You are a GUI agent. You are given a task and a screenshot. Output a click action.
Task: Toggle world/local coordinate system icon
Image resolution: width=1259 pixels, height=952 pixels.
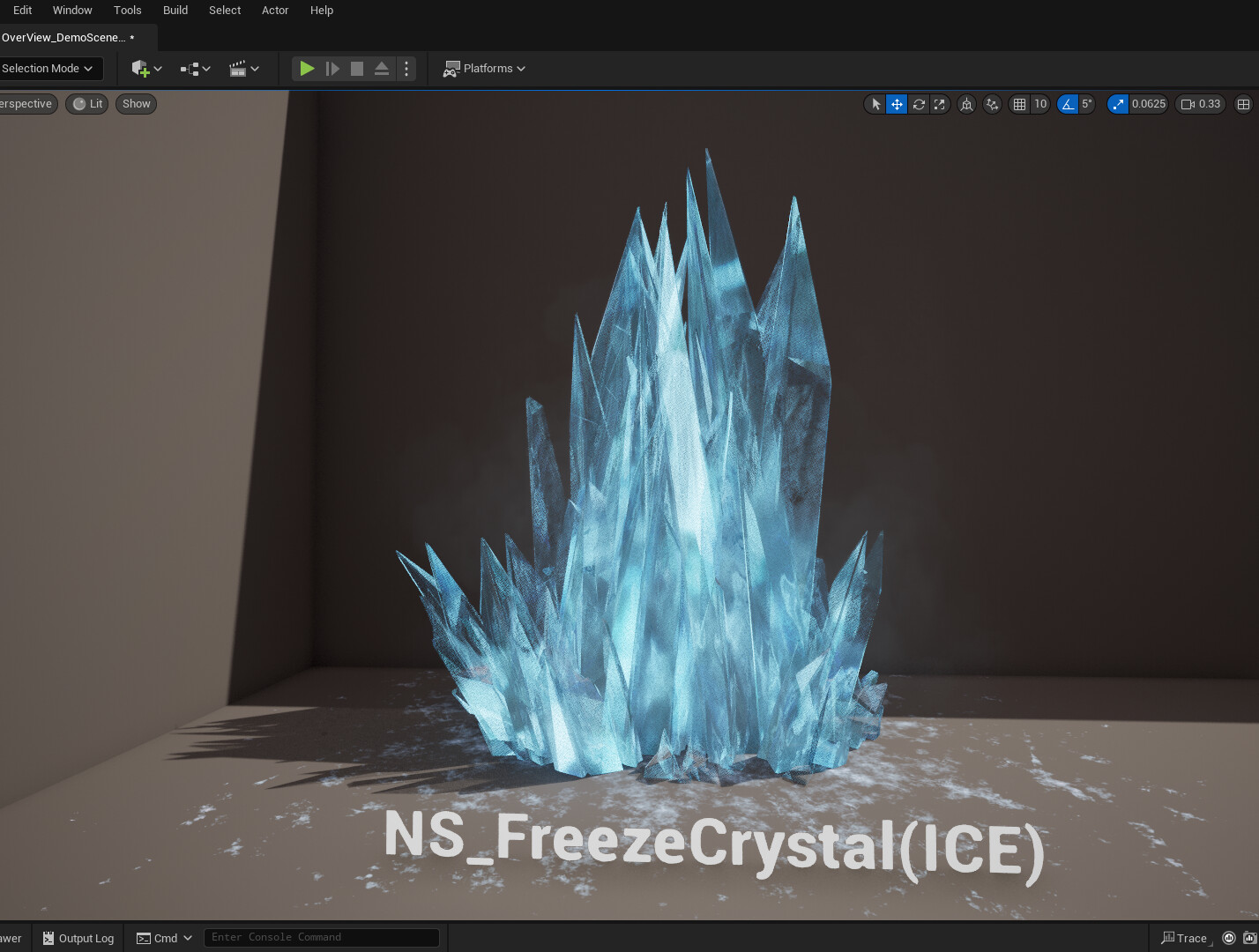967,104
